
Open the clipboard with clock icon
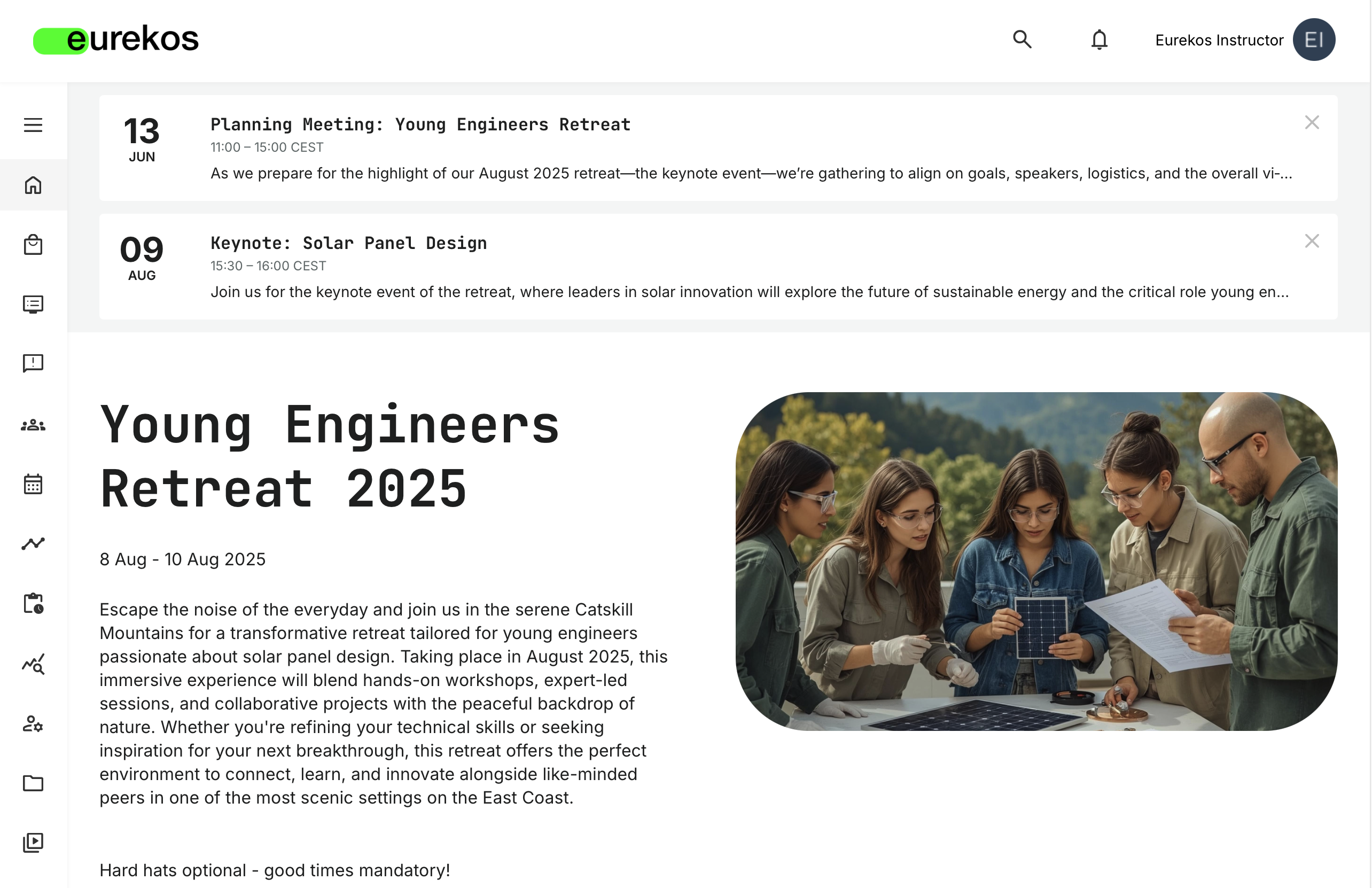[33, 604]
